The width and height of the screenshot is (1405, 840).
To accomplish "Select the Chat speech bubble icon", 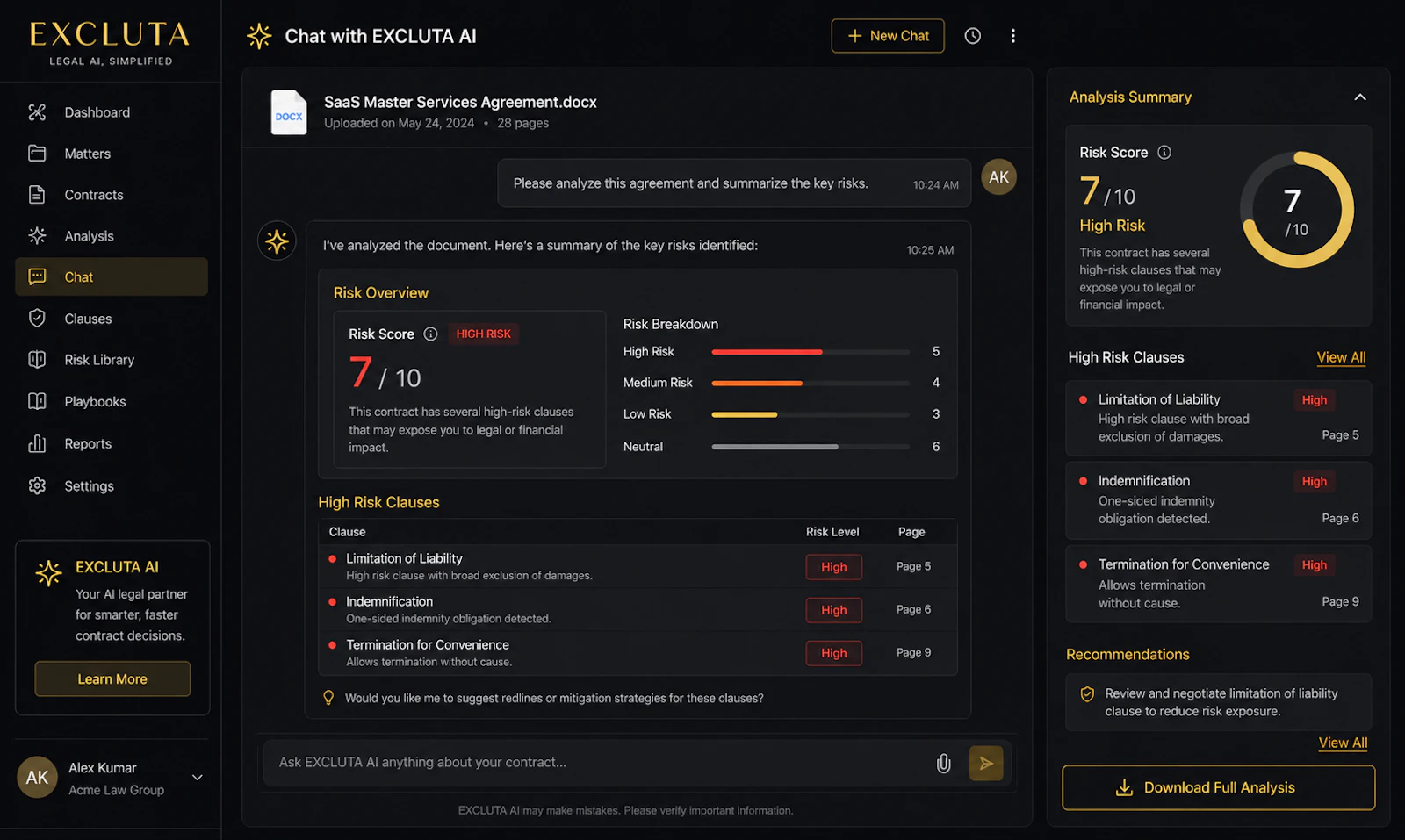I will click(37, 276).
